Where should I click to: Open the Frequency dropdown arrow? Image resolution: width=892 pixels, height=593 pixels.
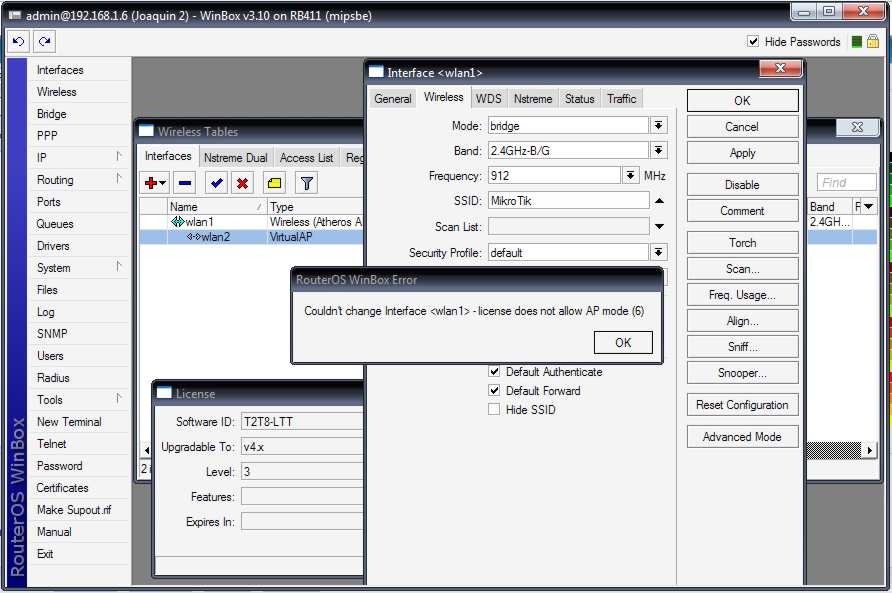tap(630, 175)
